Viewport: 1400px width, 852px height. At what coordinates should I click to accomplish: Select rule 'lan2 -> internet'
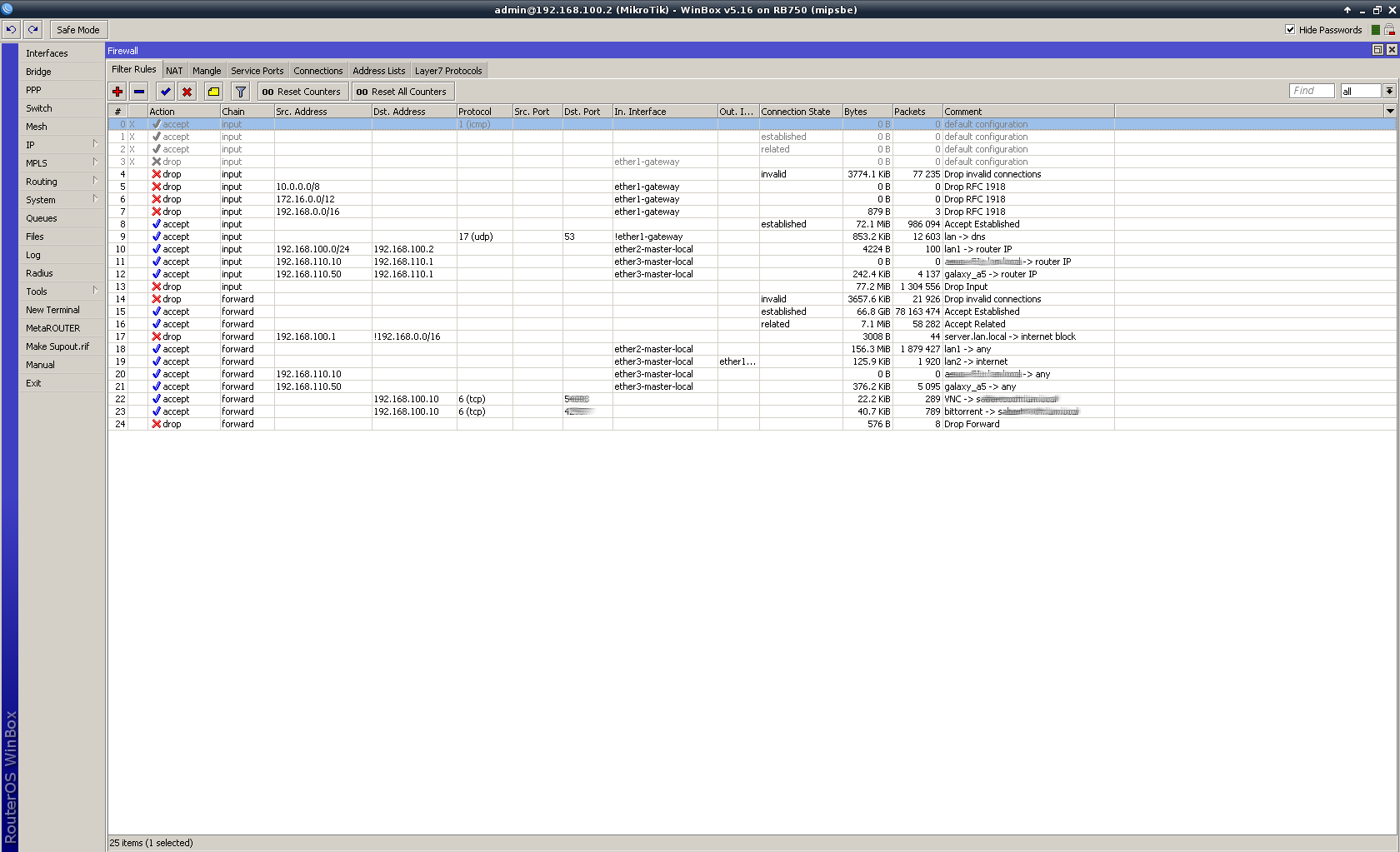pyautogui.click(x=752, y=361)
